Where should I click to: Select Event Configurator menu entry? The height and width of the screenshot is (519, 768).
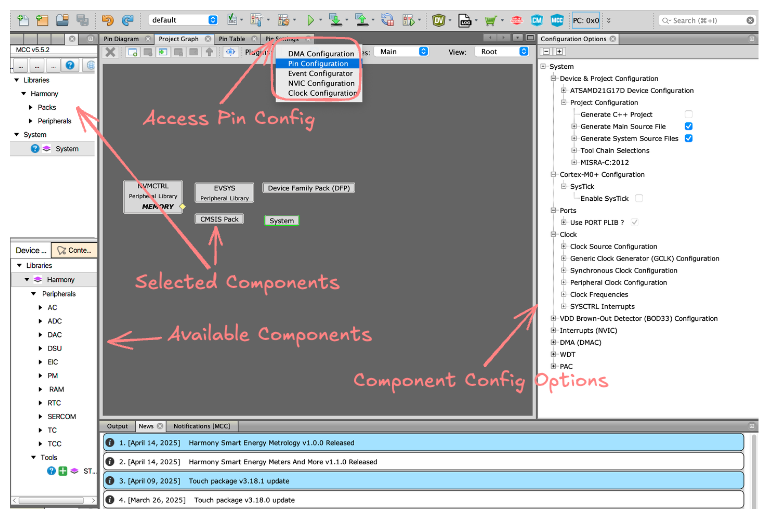(319, 73)
